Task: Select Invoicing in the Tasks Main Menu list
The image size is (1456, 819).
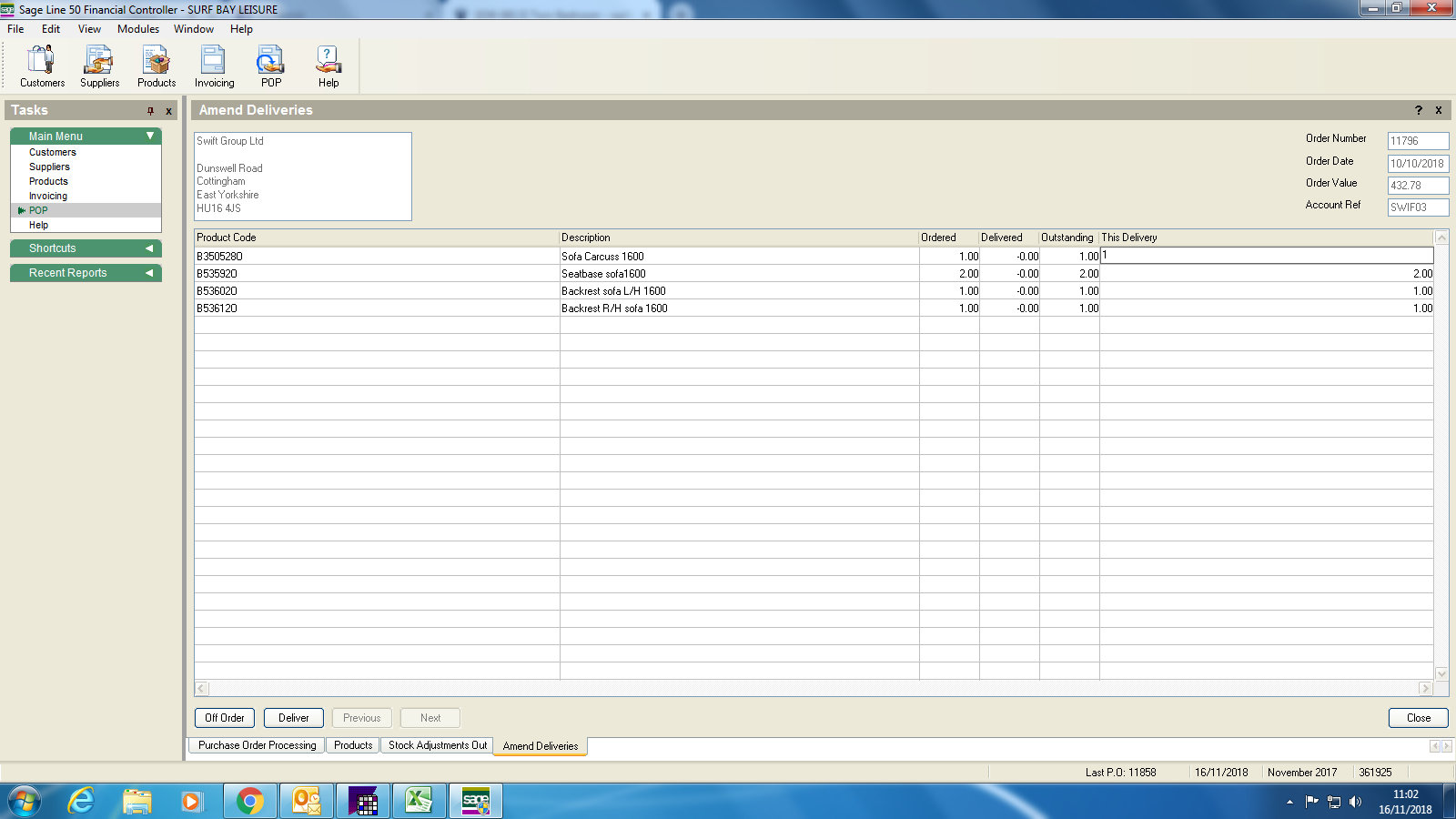Action: click(48, 196)
